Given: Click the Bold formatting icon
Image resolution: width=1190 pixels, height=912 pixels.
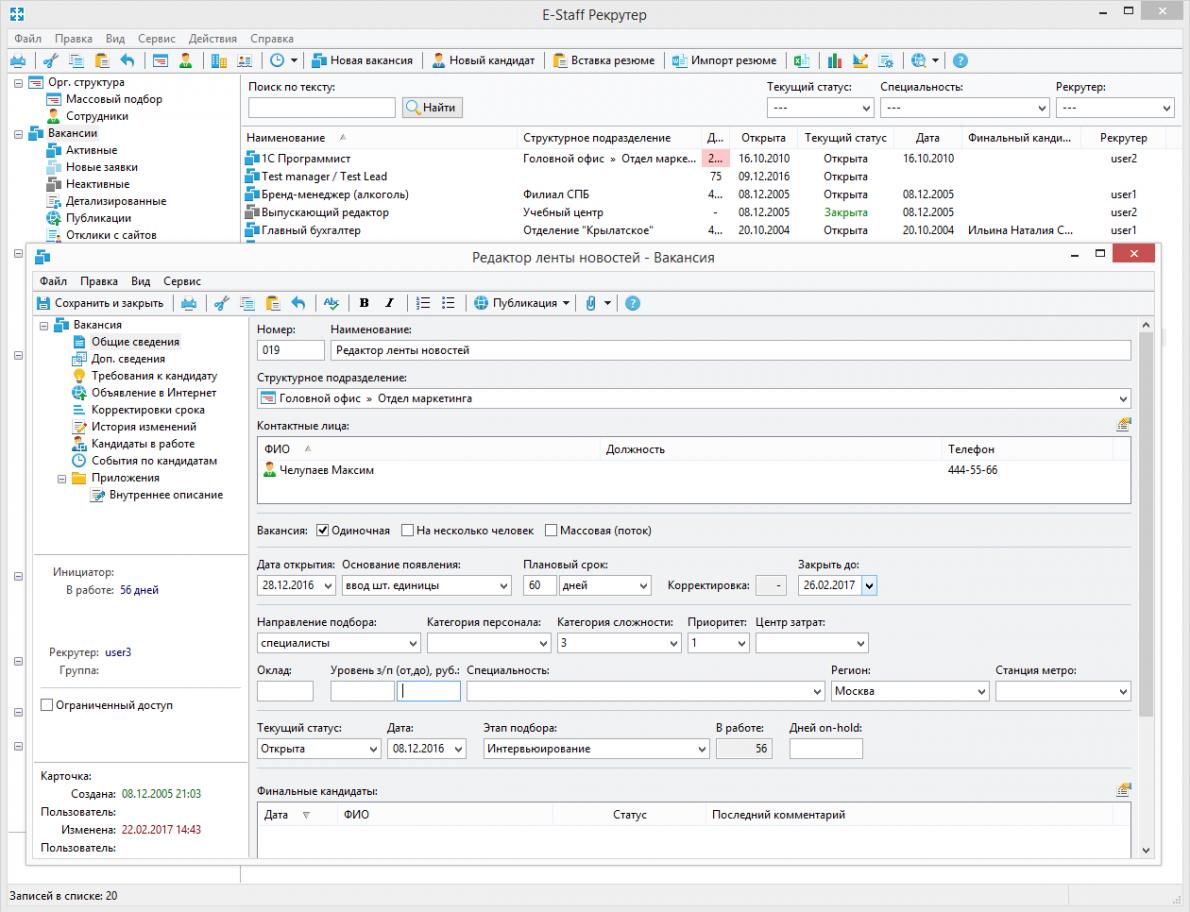Looking at the screenshot, I should 364,303.
